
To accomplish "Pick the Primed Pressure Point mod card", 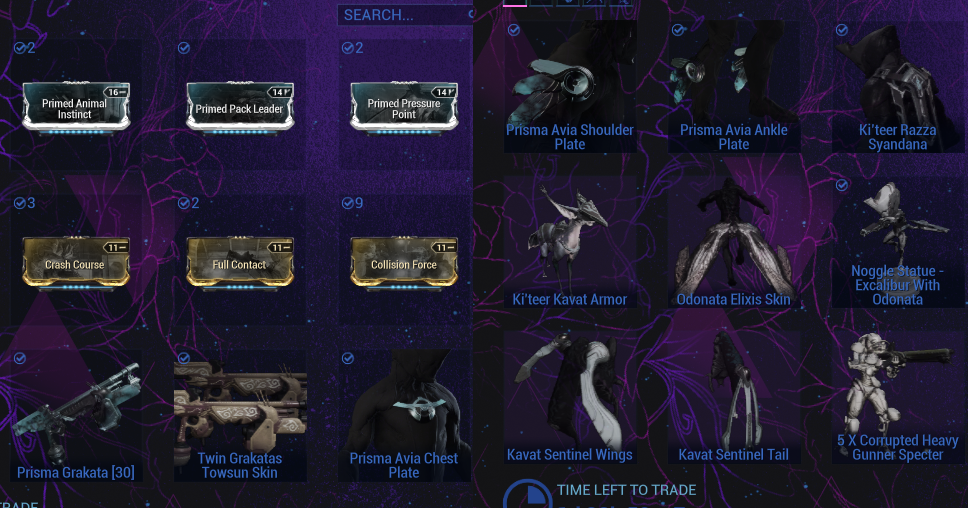I will pyautogui.click(x=404, y=107).
